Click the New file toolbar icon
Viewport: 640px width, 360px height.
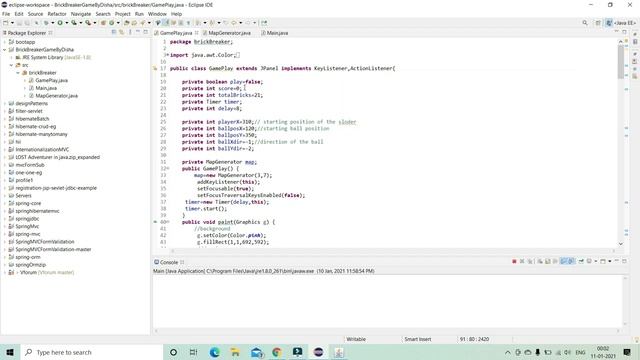pos(6,23)
